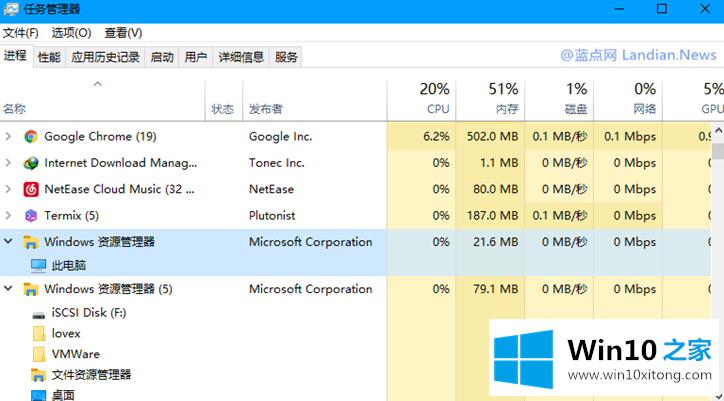Switch to the 应用历史记录 tab
The width and height of the screenshot is (724, 401).
[105, 57]
